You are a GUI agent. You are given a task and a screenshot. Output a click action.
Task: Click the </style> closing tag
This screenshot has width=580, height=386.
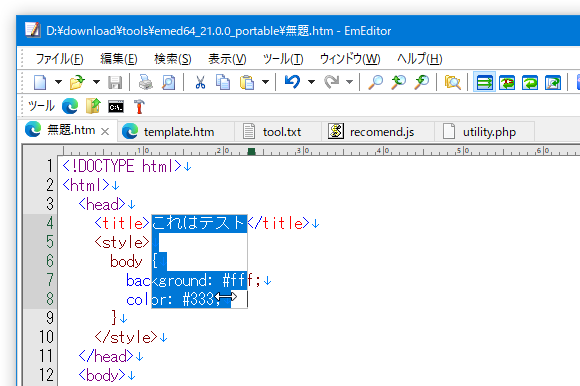point(126,337)
